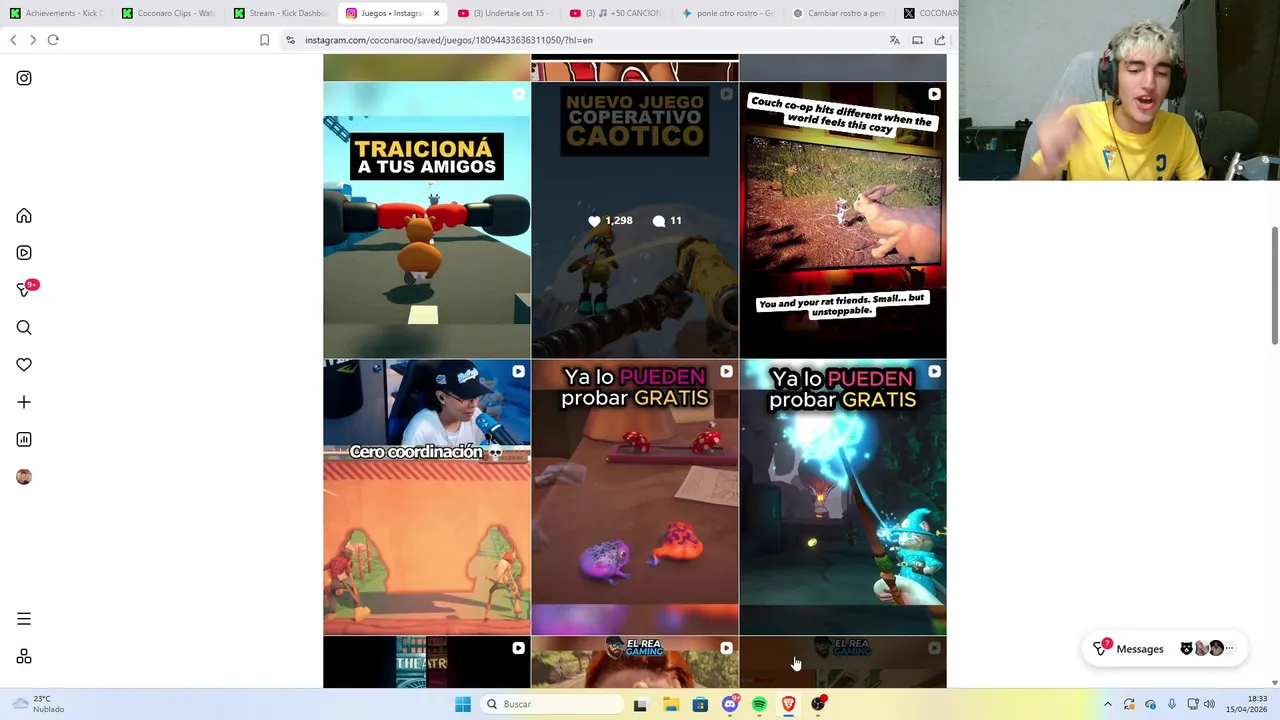The width and height of the screenshot is (1280, 720).
Task: Open the Also from Meta icon
Action: click(24, 656)
